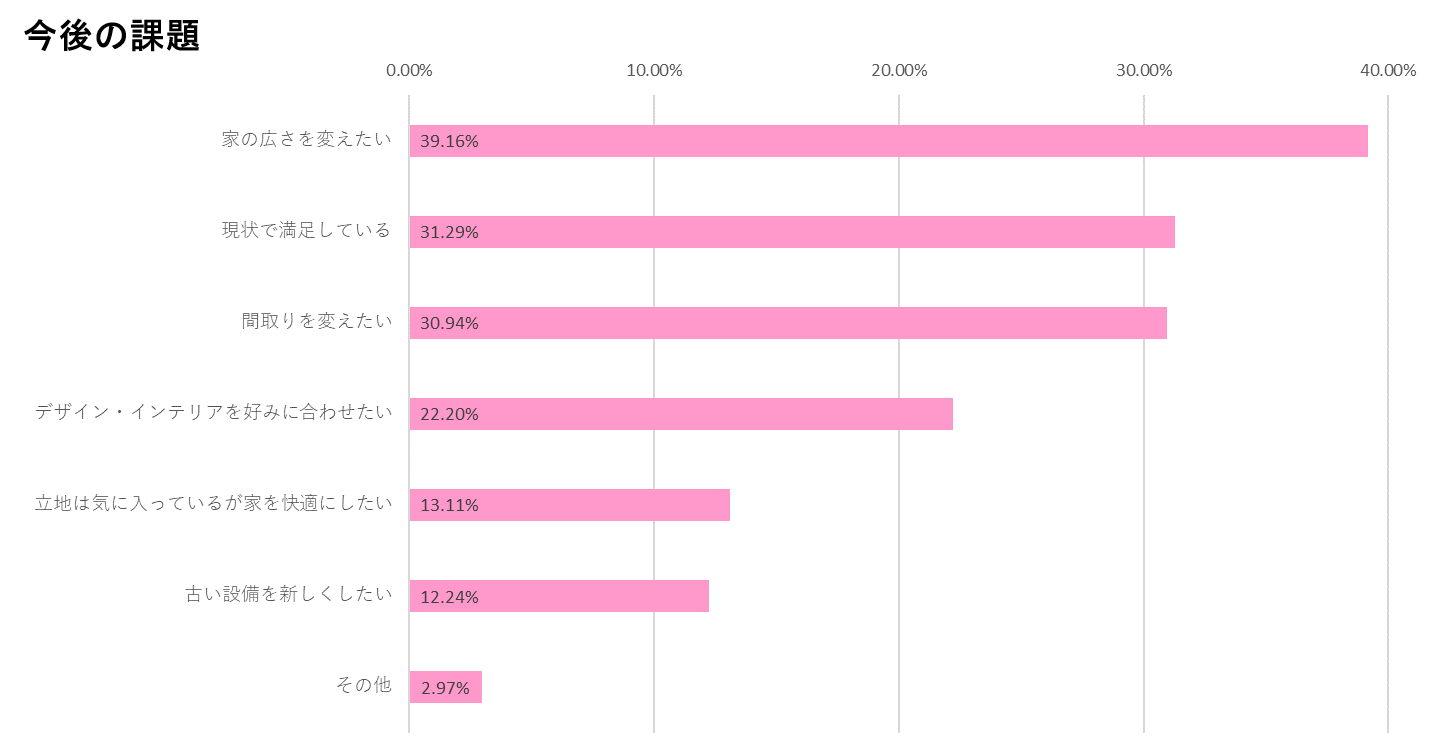Select the 40.00% axis tick label

click(1388, 70)
